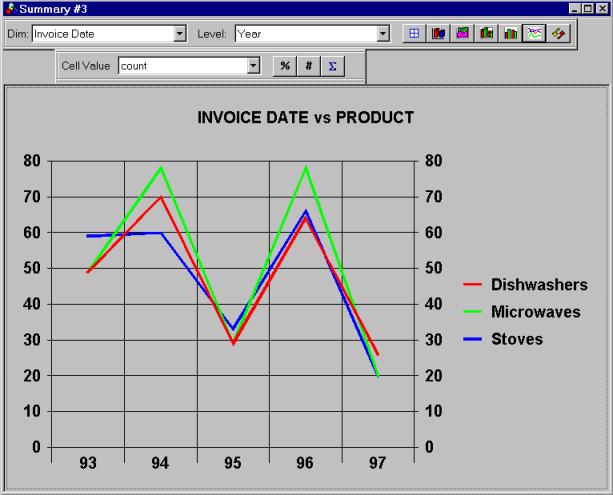Choose the green and magenta area chart icon
The height and width of the screenshot is (495, 613).
pos(462,33)
